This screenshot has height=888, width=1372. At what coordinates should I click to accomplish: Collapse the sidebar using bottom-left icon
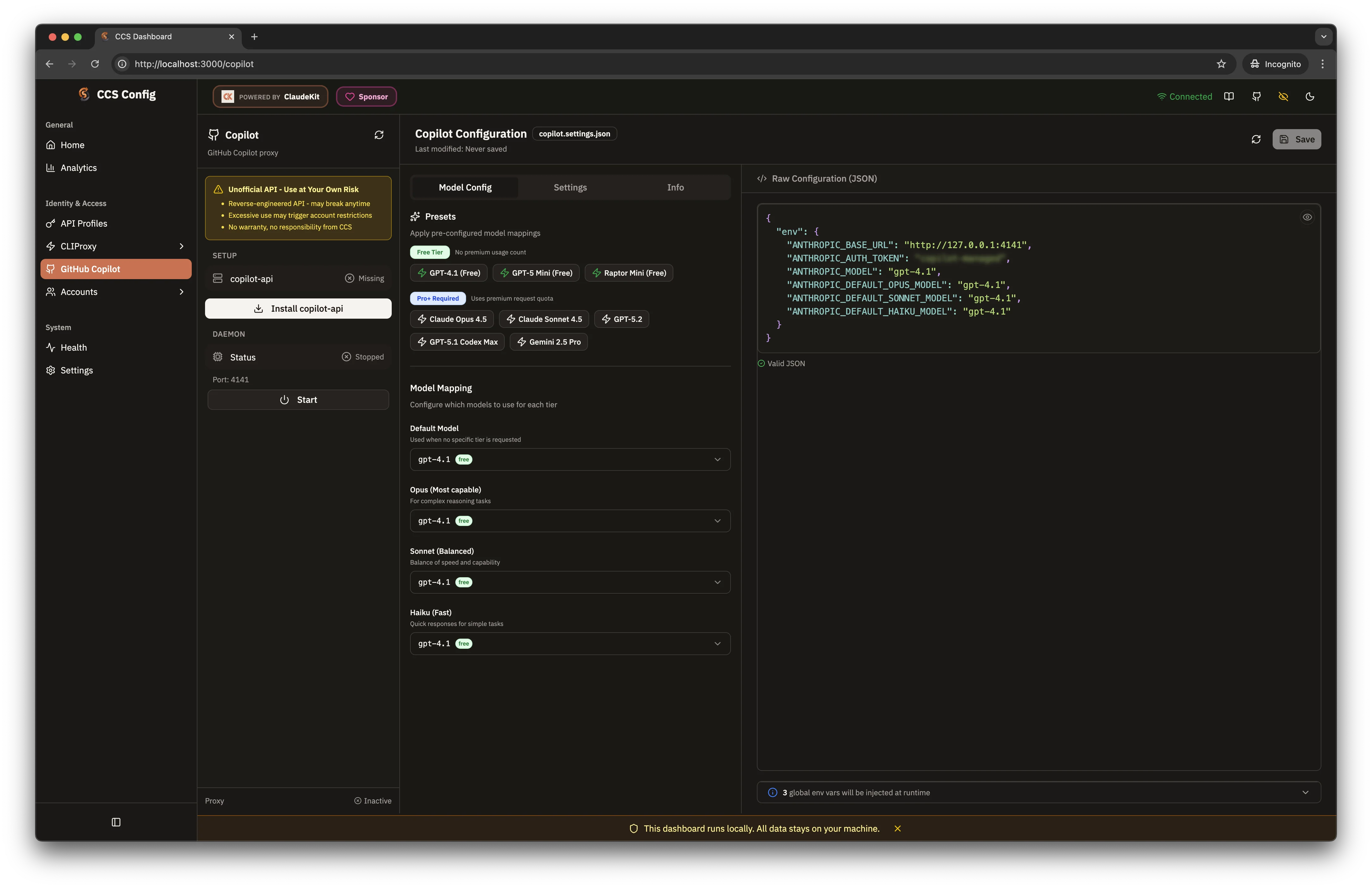coord(115,822)
